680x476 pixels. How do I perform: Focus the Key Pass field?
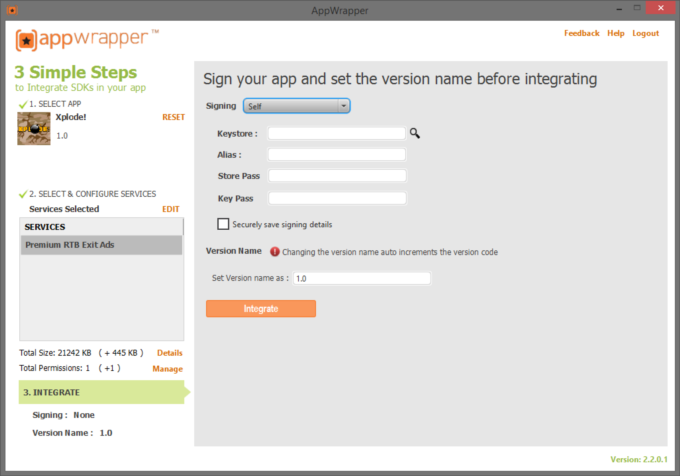337,198
